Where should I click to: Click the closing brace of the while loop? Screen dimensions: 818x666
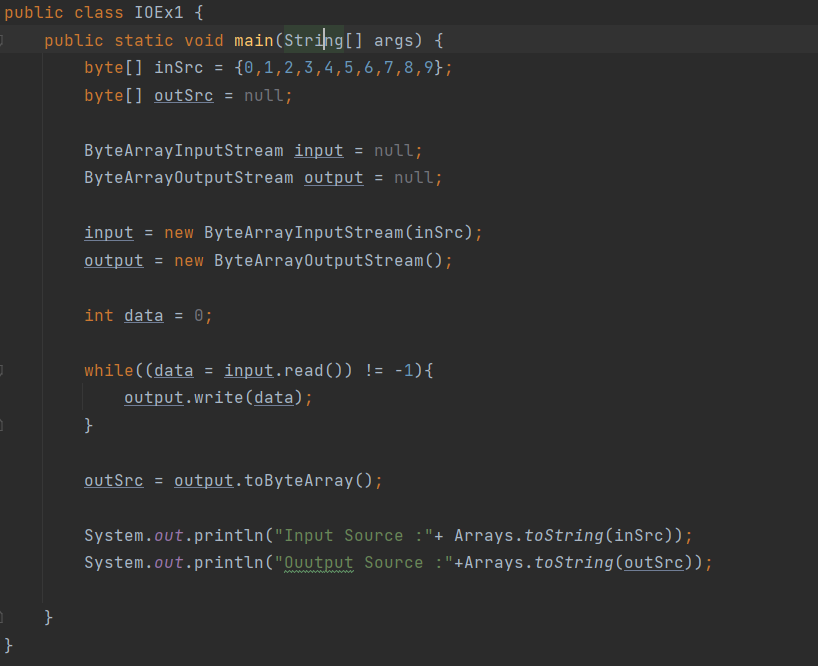[x=89, y=425]
